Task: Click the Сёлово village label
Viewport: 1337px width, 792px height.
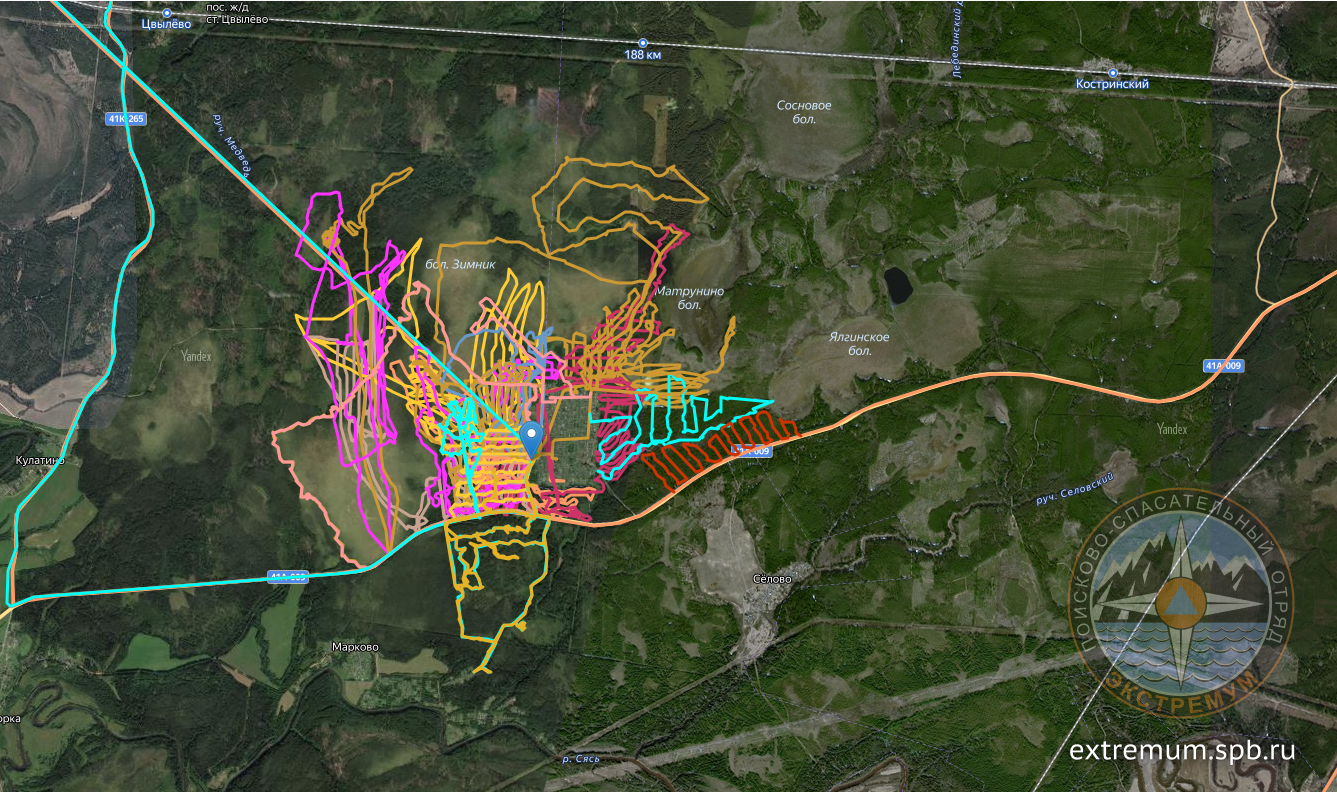Action: 772,579
